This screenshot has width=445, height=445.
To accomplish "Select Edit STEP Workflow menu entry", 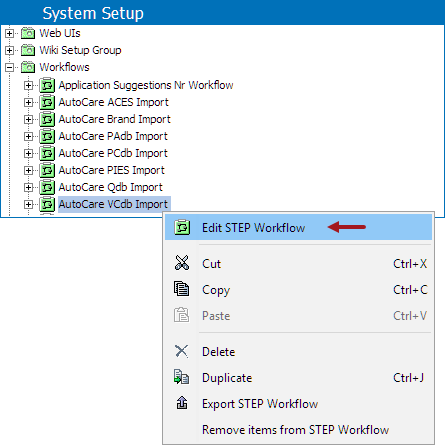I will pos(298,227).
